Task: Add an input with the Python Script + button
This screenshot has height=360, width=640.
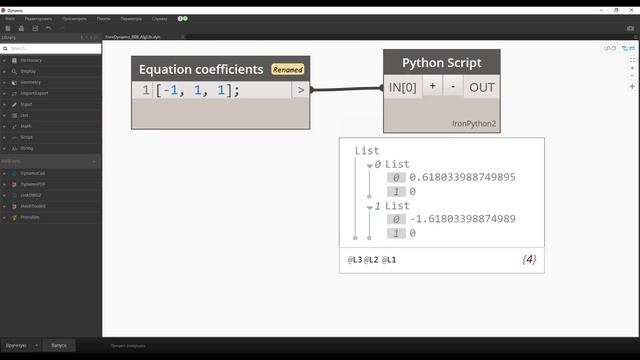Action: point(432,86)
